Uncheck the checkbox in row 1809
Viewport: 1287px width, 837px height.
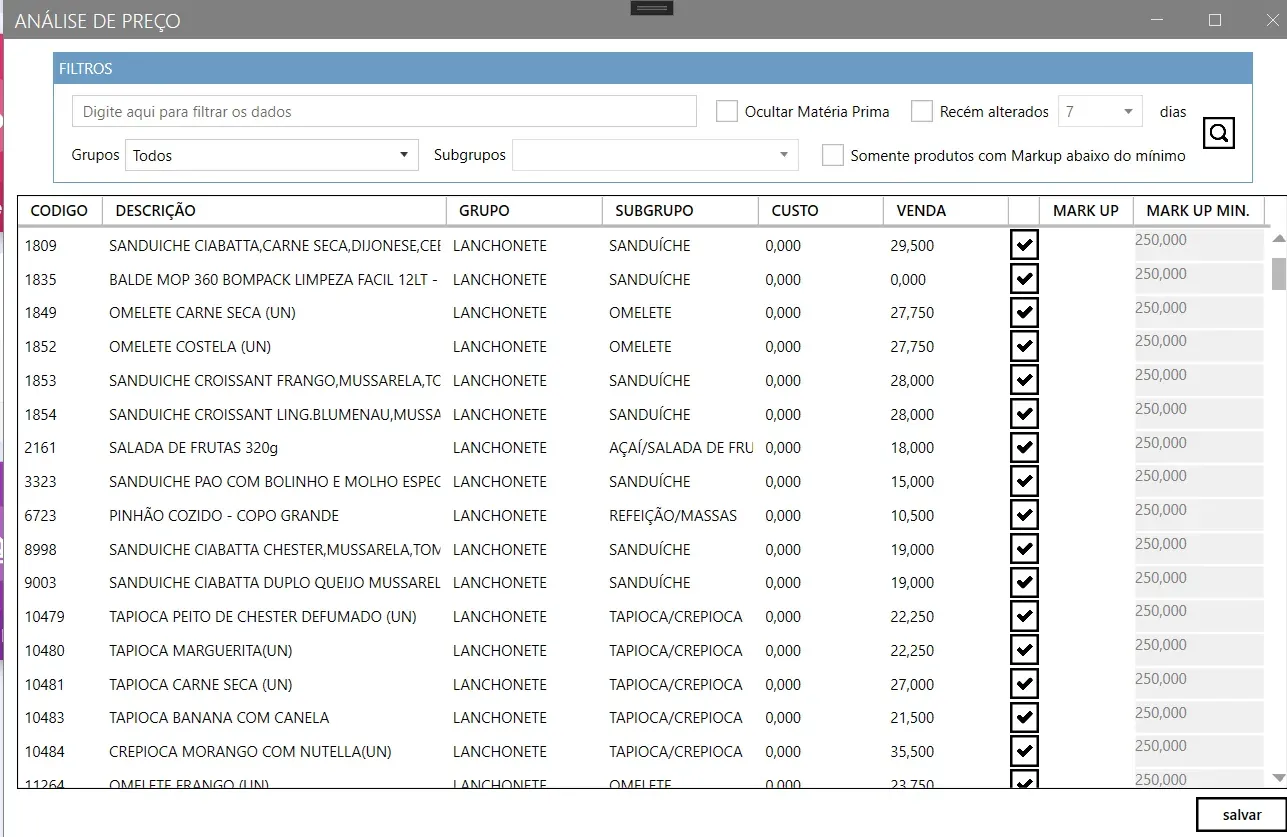pos(1024,245)
